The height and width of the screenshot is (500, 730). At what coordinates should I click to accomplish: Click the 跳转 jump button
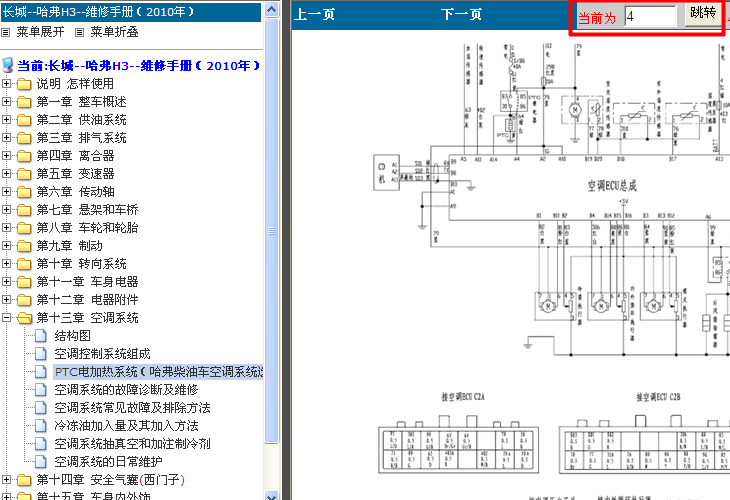[x=703, y=14]
